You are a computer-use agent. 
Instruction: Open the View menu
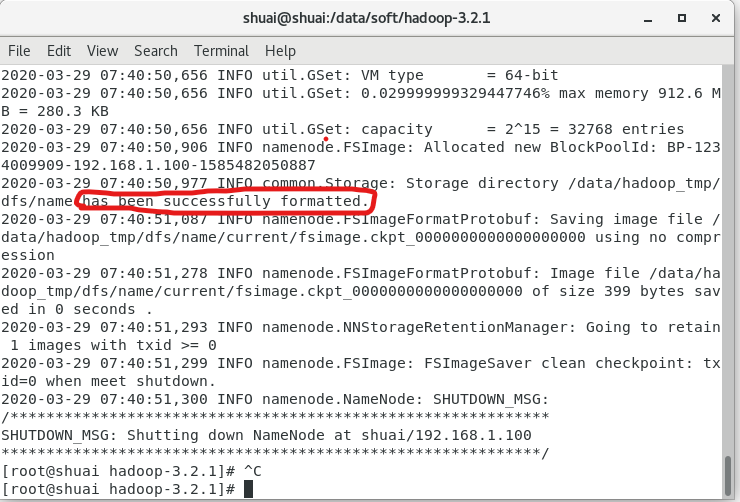(x=102, y=50)
